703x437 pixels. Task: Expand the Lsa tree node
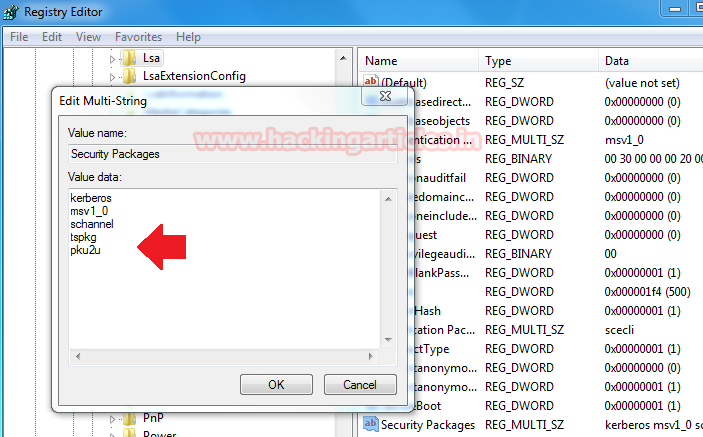(112, 59)
